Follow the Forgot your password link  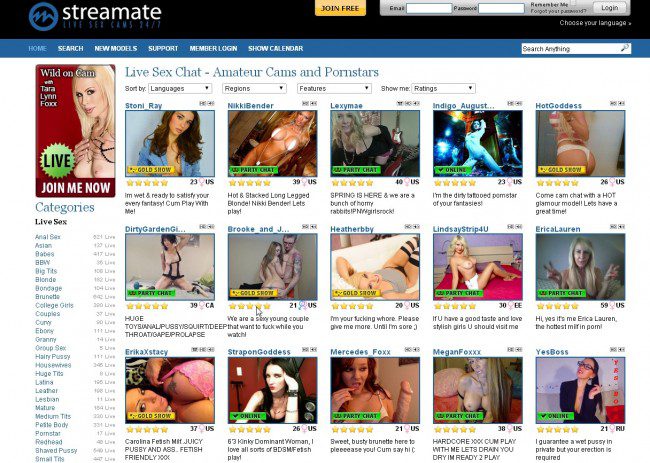pos(558,11)
